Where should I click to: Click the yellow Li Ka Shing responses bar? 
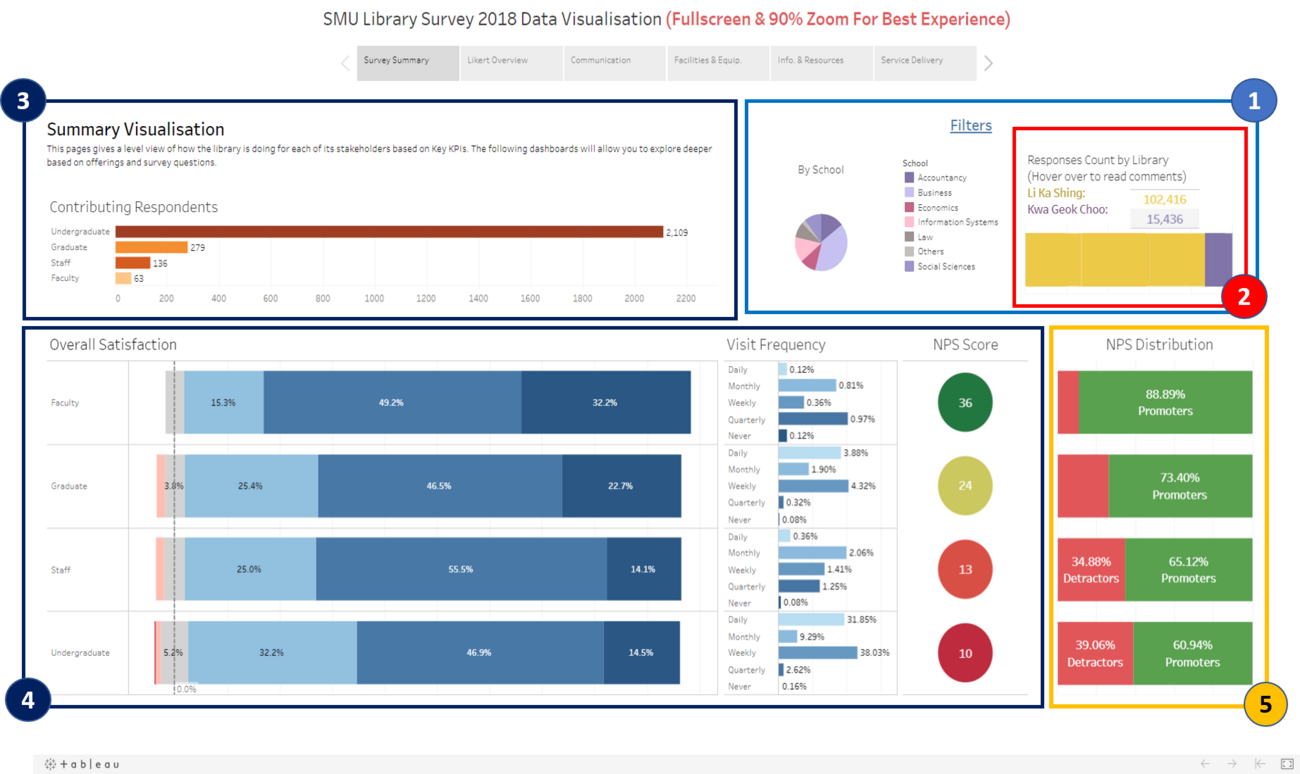(x=1115, y=260)
